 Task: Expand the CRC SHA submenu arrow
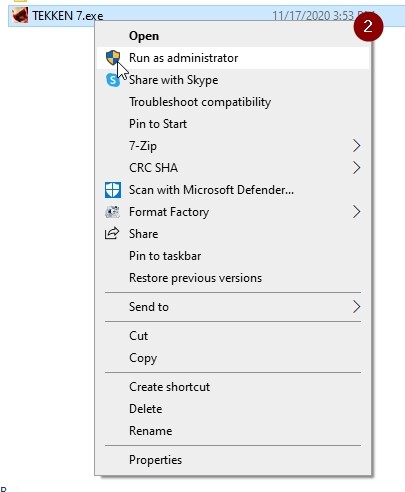tap(357, 168)
